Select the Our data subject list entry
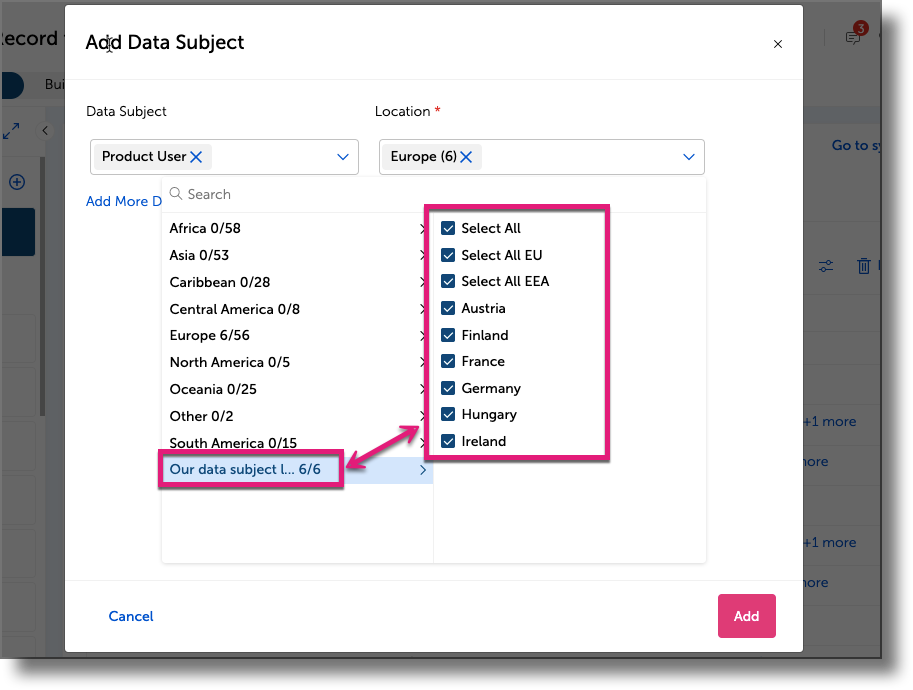 (x=250, y=469)
